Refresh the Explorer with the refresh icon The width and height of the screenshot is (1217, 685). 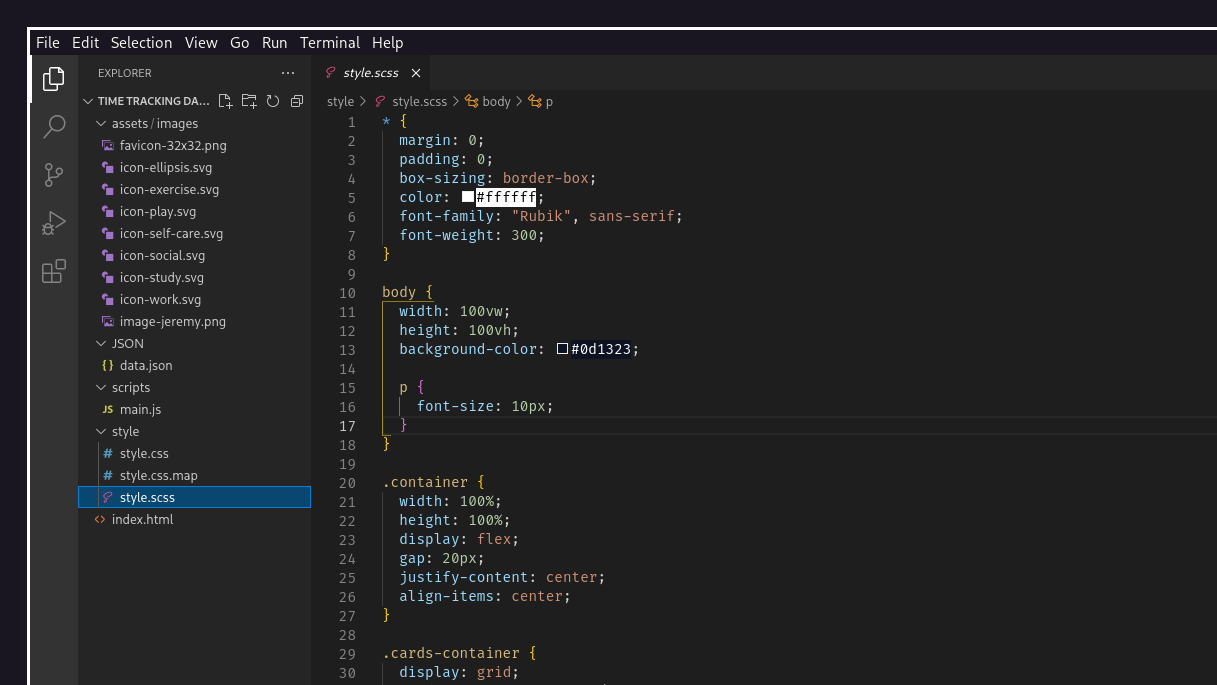tap(272, 100)
